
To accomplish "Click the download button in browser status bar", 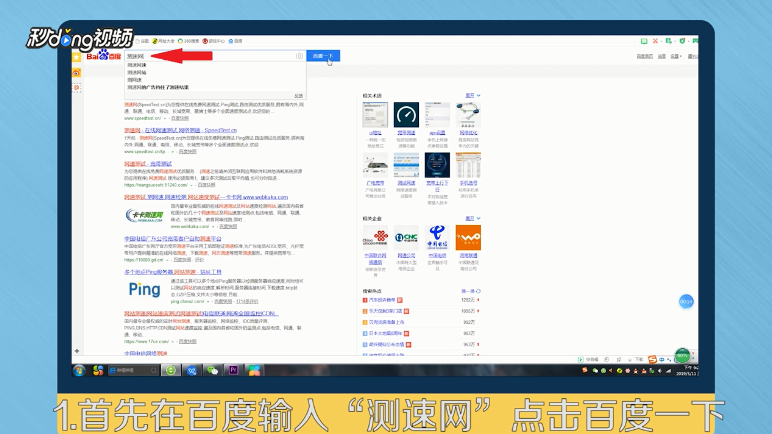I will point(636,360).
